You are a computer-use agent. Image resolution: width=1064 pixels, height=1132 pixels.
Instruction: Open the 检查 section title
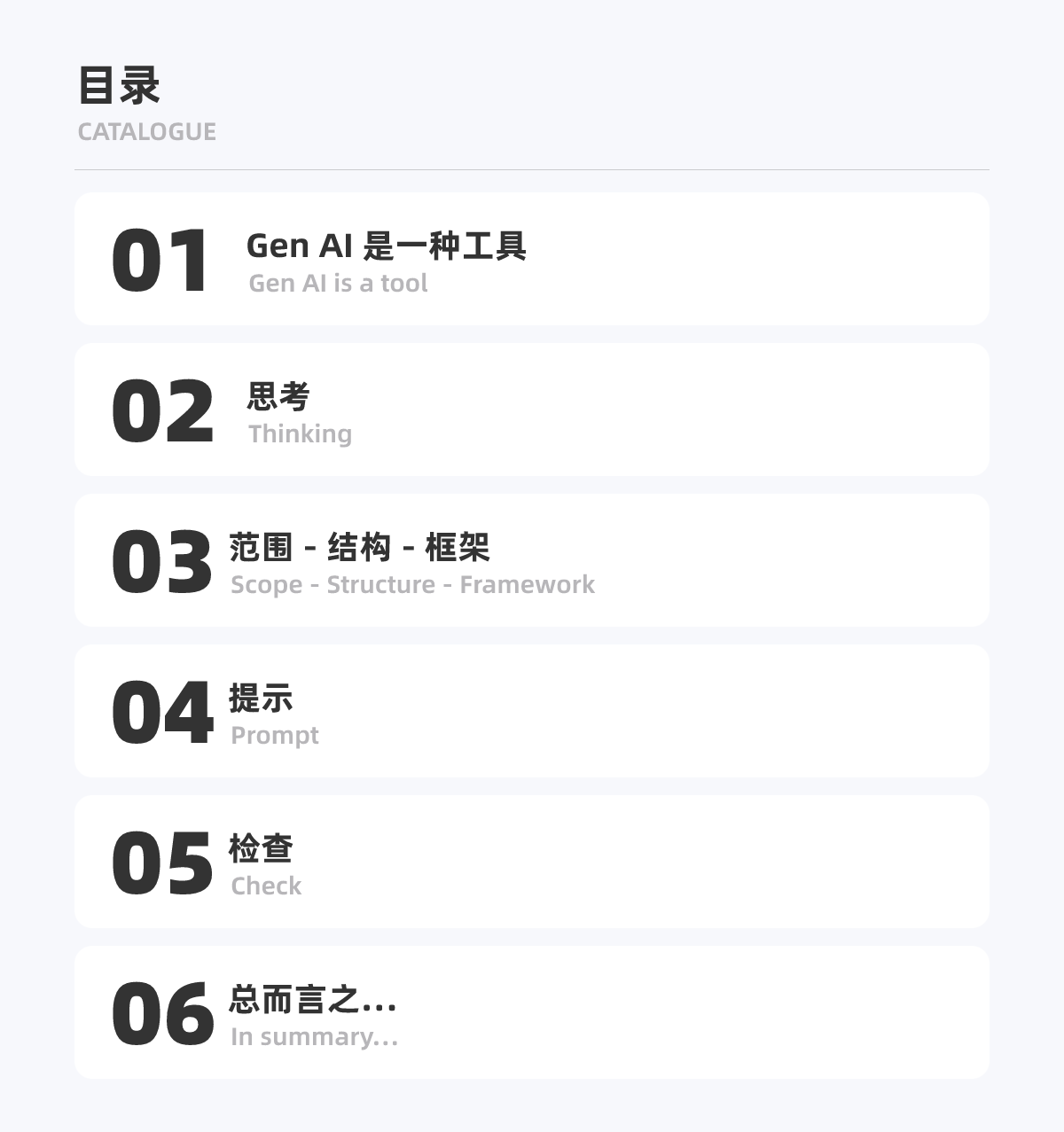(261, 848)
